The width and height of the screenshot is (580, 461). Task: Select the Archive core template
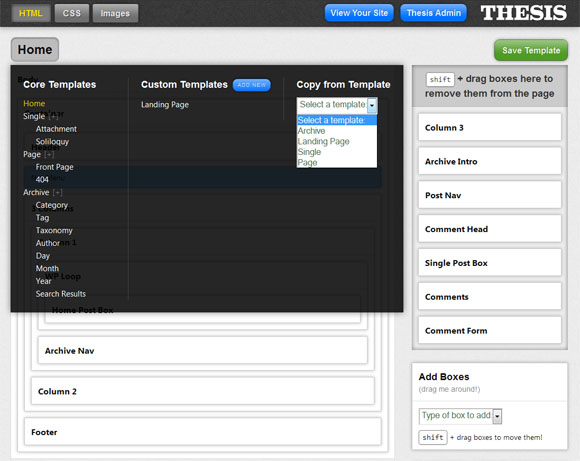[36, 192]
